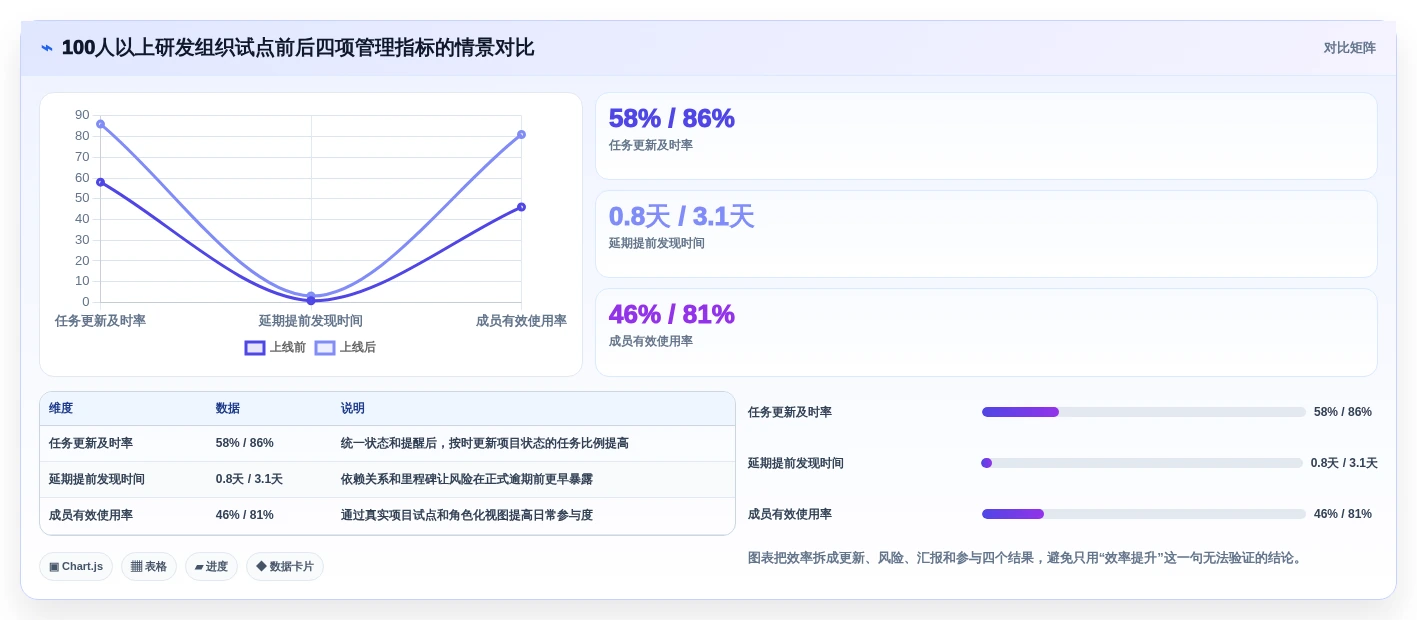
Task: Click the 上线前 data point at 成员有效使用率
Action: click(x=521, y=207)
